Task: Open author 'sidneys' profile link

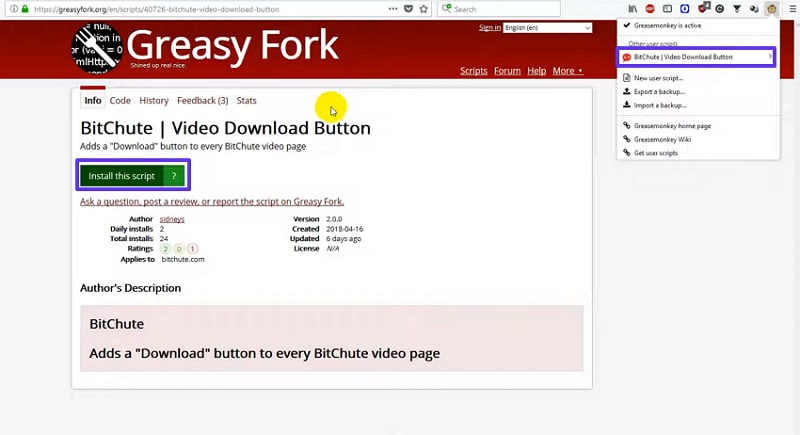Action: 172,219
